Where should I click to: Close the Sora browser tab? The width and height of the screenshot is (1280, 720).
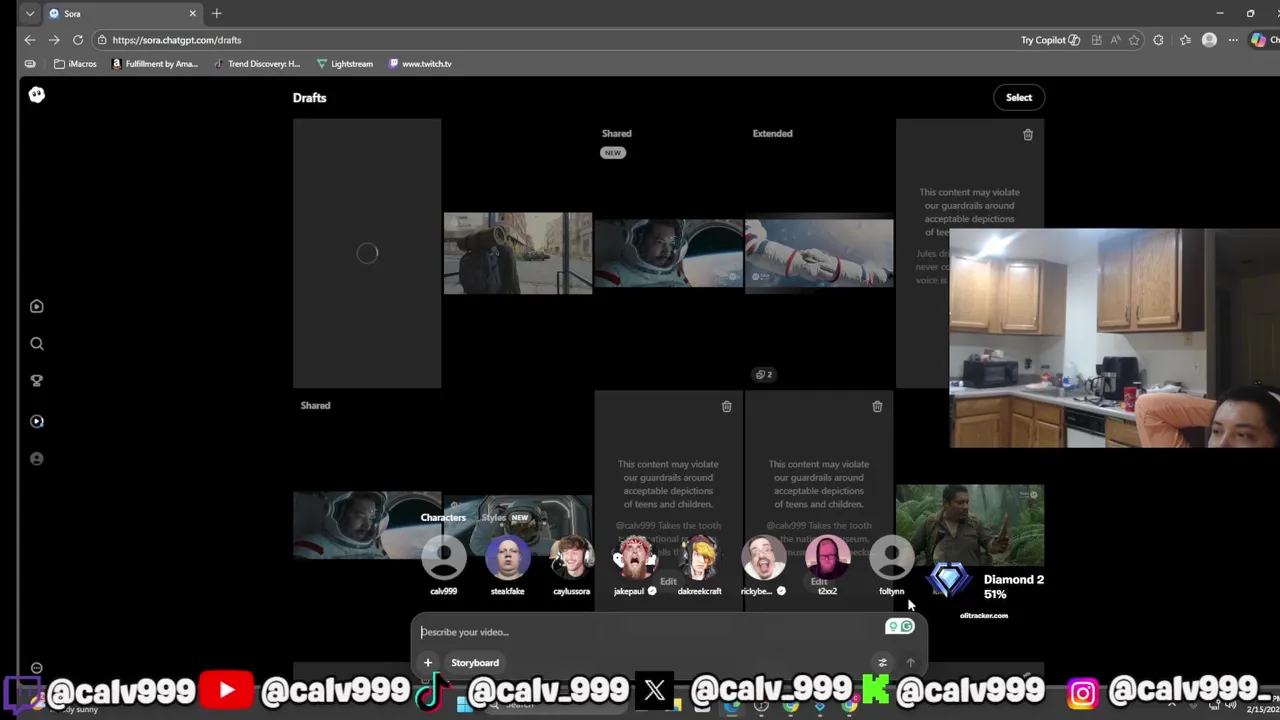point(192,13)
